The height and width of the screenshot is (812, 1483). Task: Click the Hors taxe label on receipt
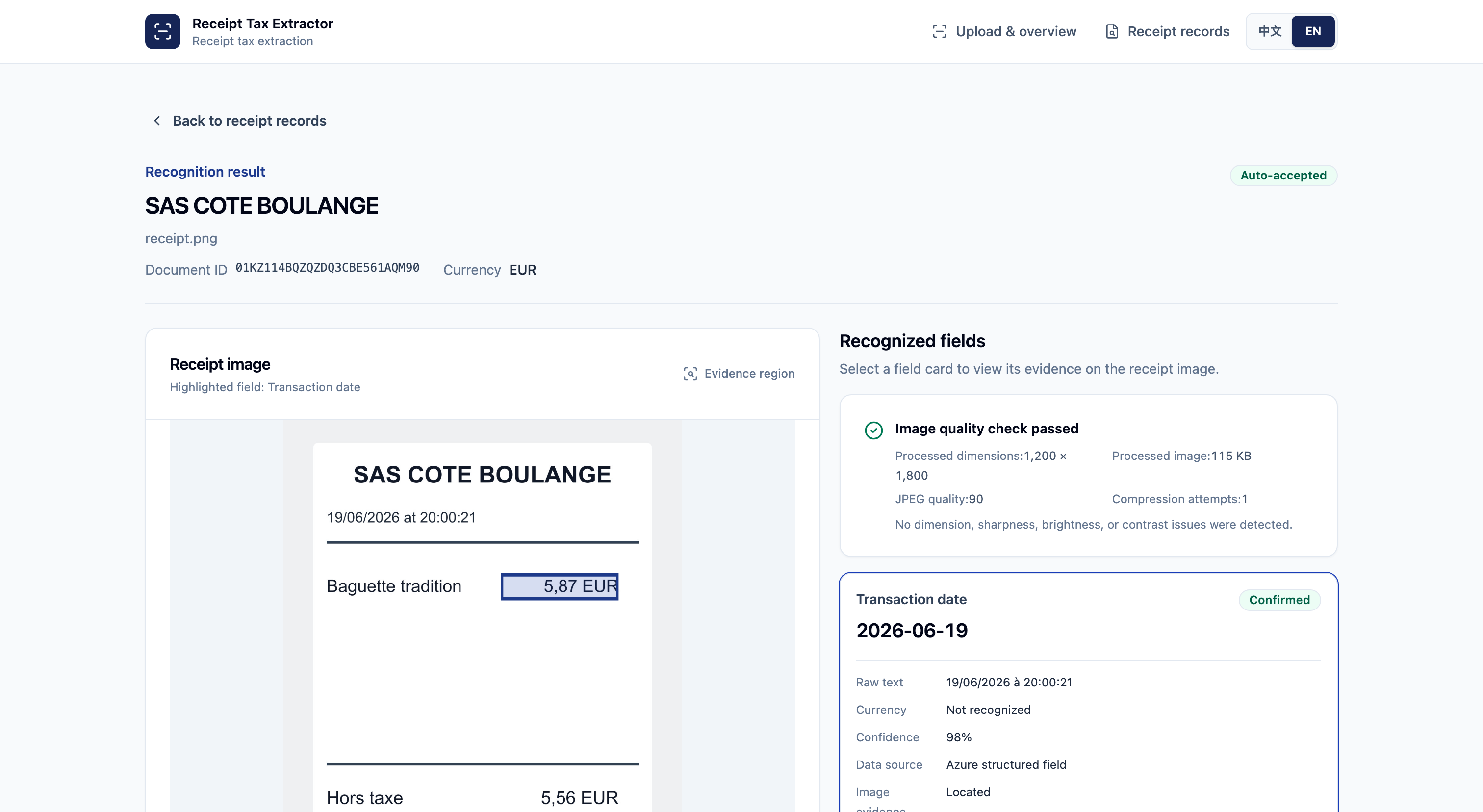(x=364, y=798)
